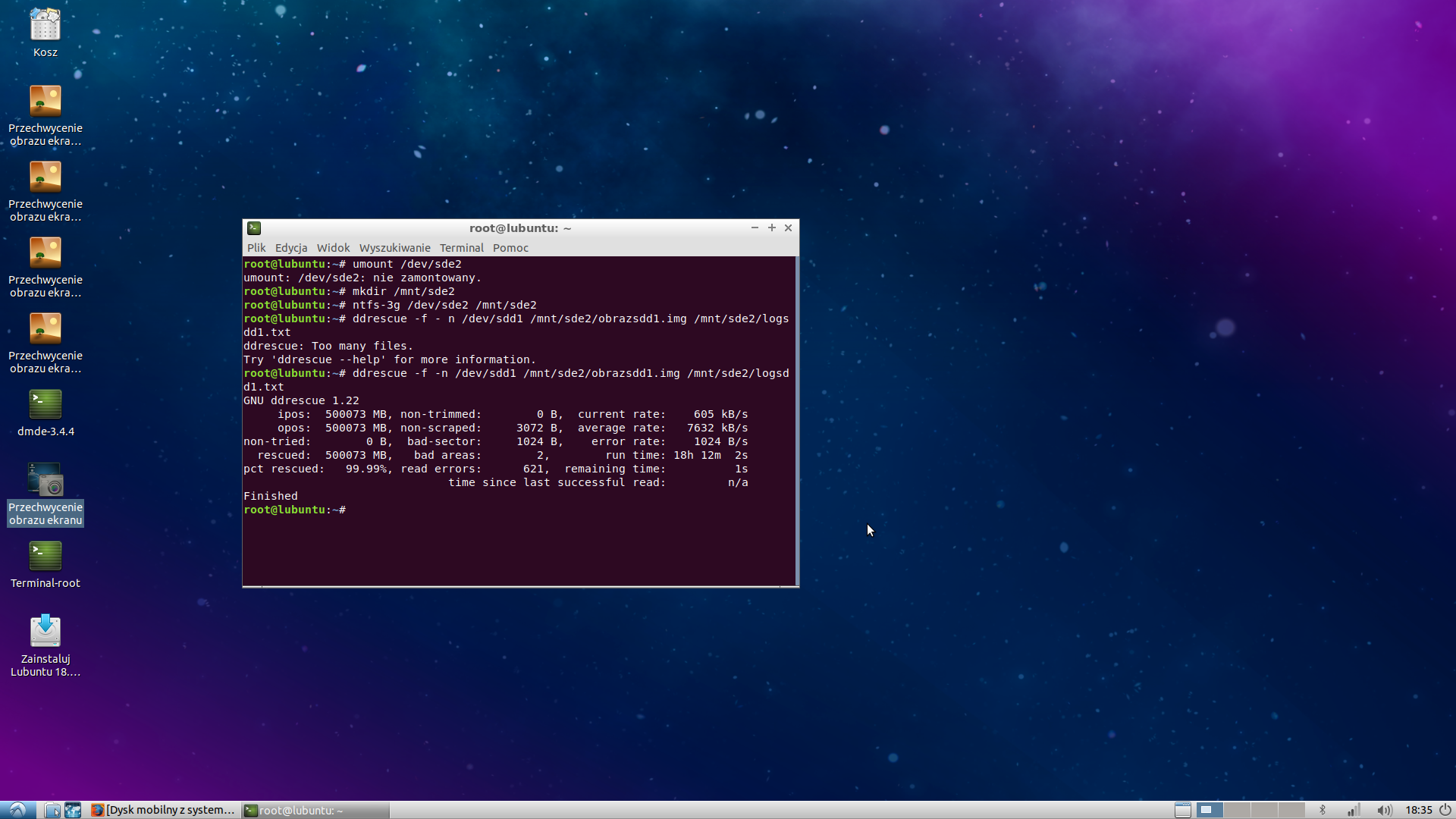Select the Terminal-root desktop launcher
The image size is (1456, 819).
click(45, 565)
